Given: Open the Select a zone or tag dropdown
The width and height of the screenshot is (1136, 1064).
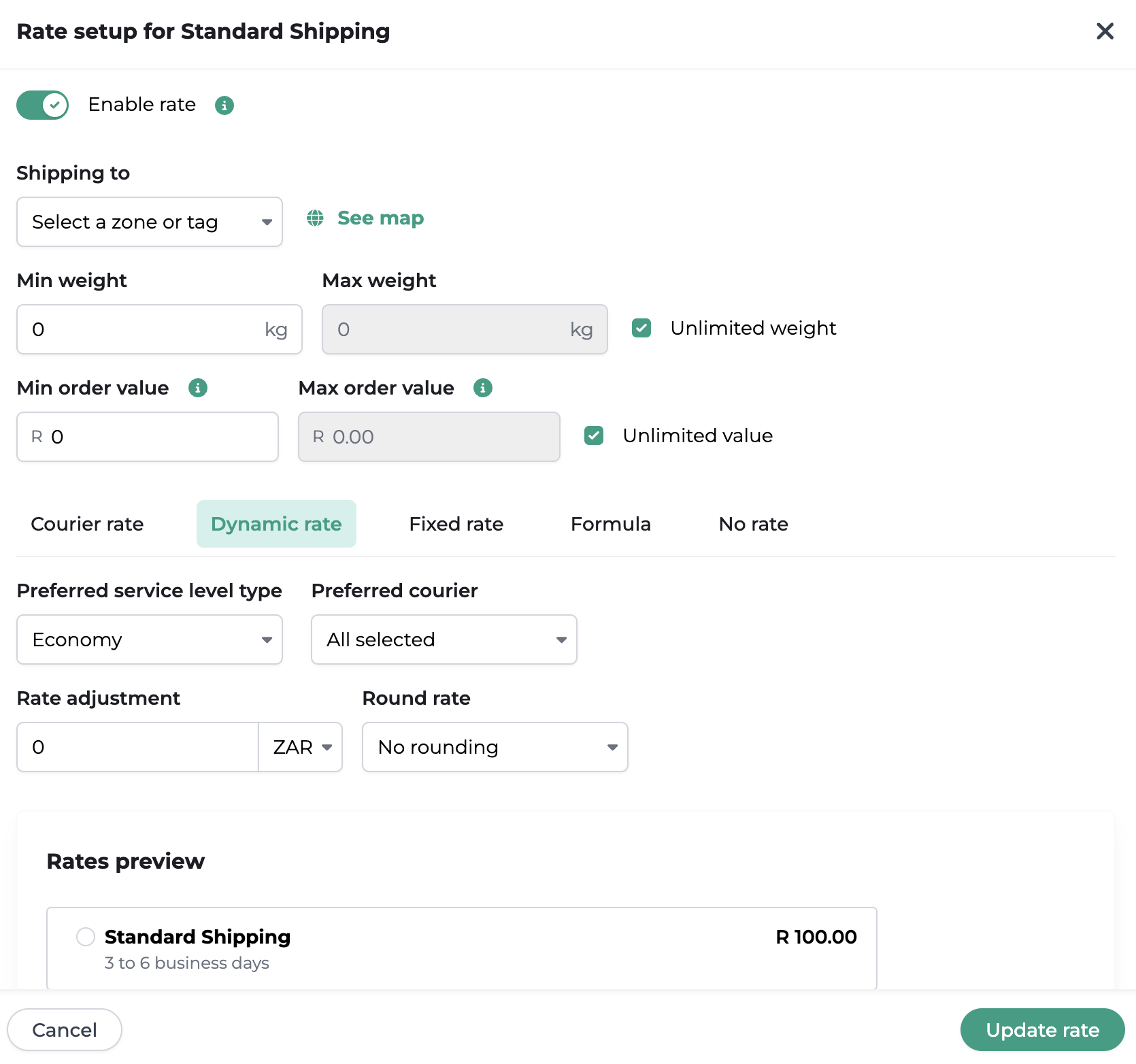Looking at the screenshot, I should [150, 222].
